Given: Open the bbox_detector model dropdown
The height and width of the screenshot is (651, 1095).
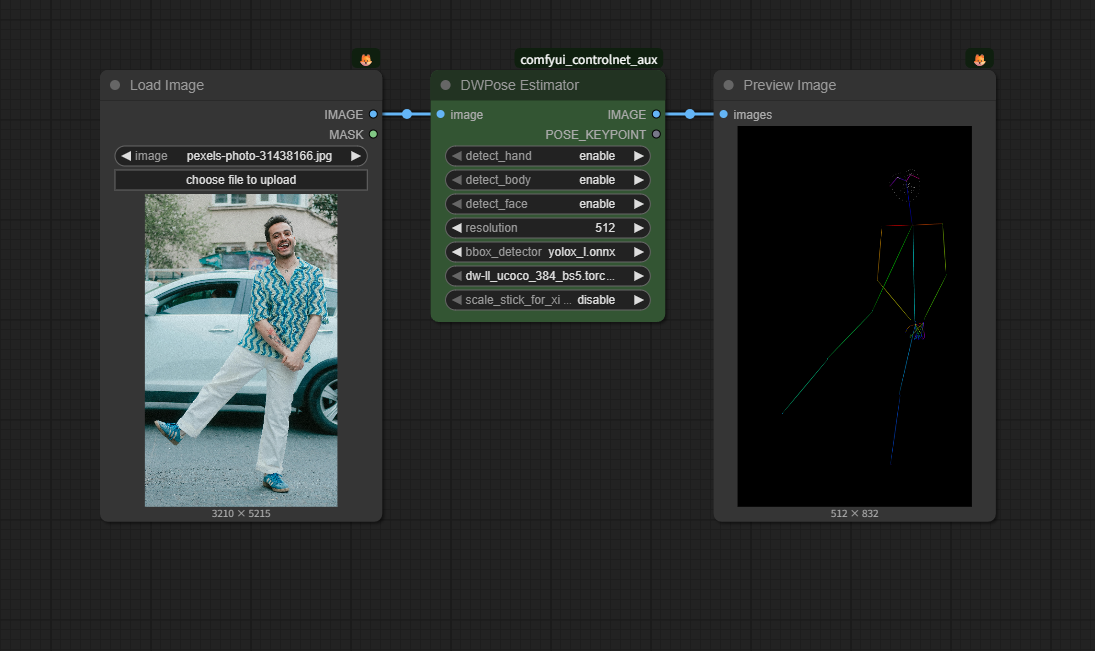Looking at the screenshot, I should 547,252.
